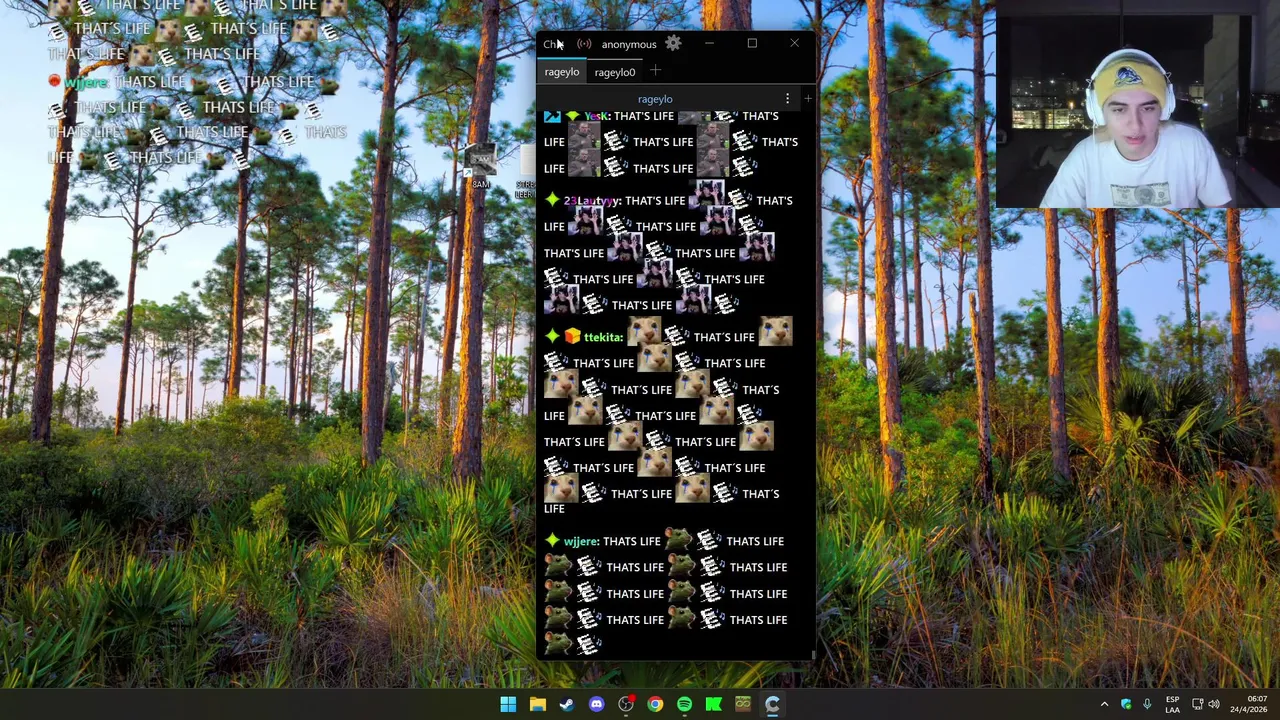Show hidden system tray icons
This screenshot has height=720, width=1280.
coord(1104,704)
